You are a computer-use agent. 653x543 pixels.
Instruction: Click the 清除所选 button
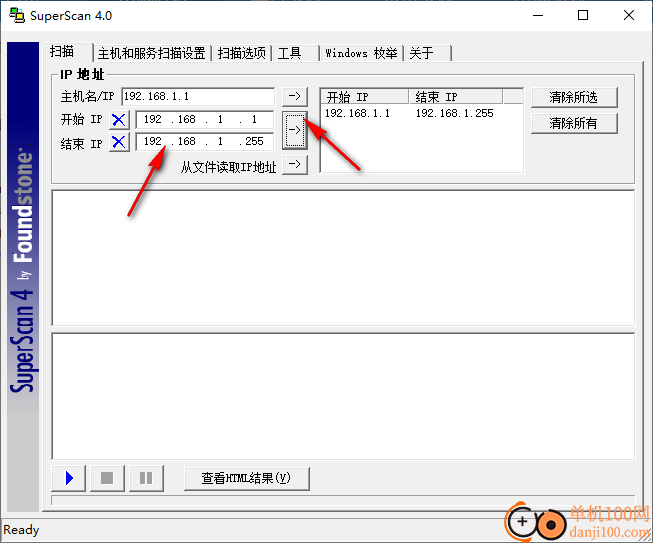pos(574,97)
